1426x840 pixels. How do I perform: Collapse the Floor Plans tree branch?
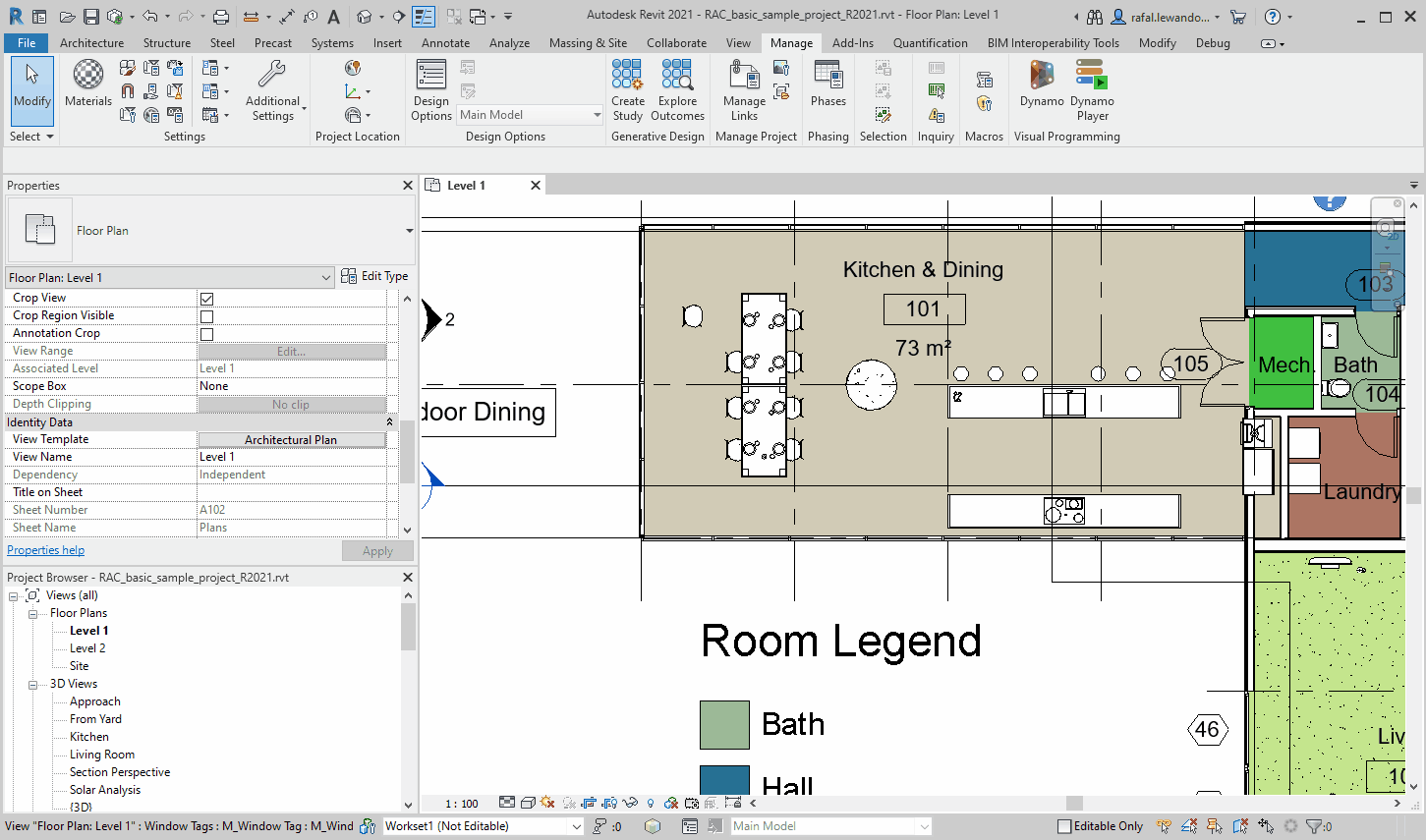point(32,613)
